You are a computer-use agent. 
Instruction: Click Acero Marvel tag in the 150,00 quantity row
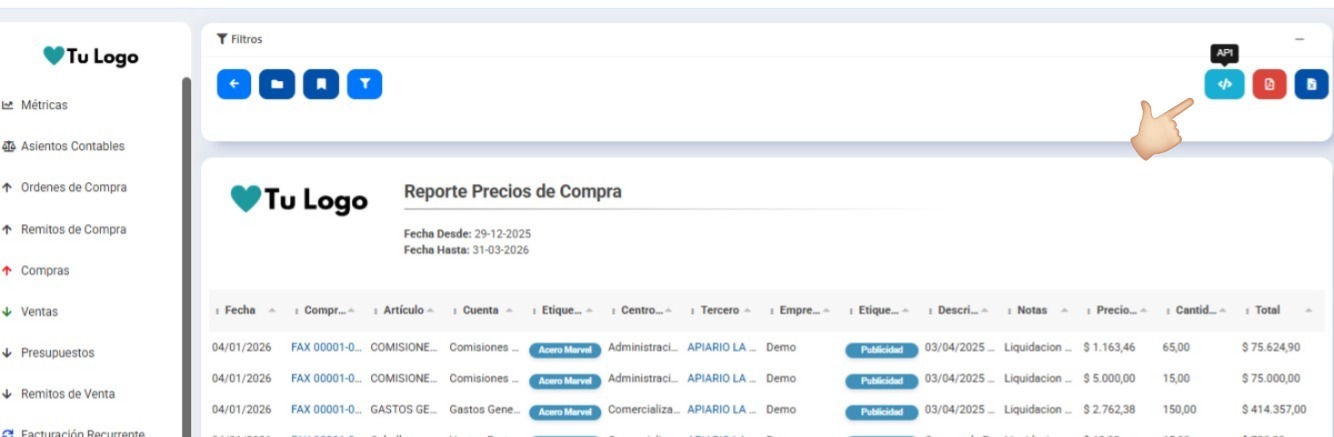coord(565,412)
